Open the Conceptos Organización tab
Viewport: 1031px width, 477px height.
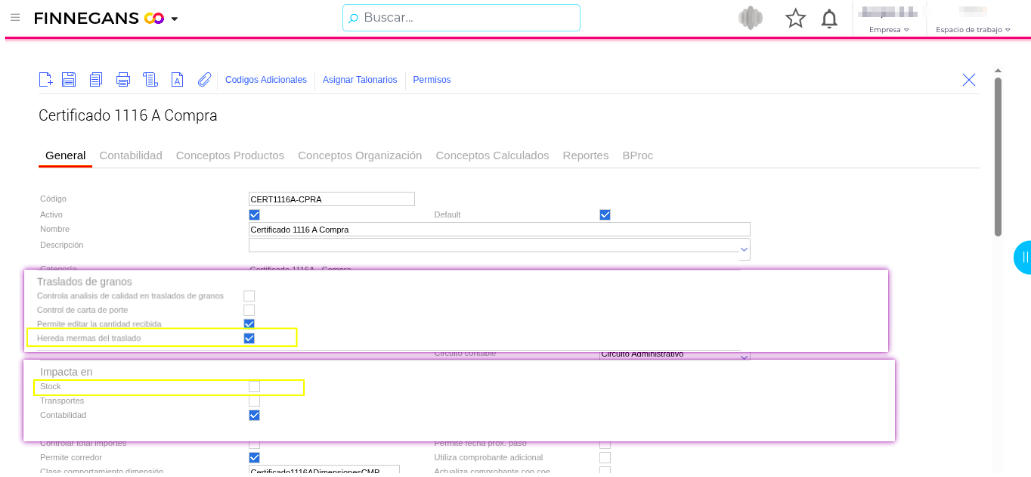click(x=360, y=156)
